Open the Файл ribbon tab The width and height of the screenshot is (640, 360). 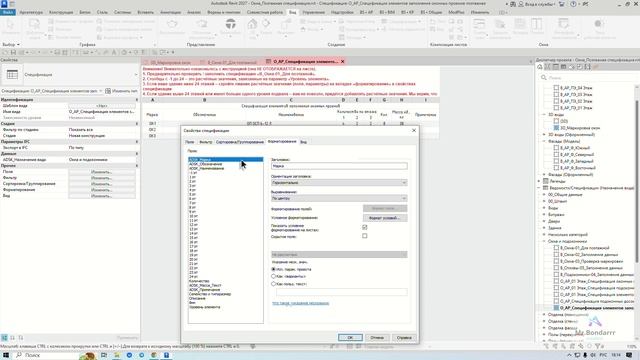[x=8, y=12]
